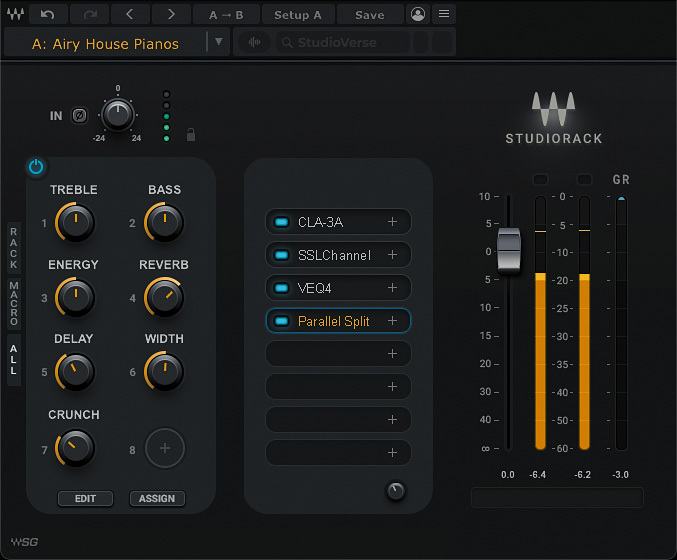Click the undo arrow
Viewport: 677px width, 560px height.
[x=48, y=14]
